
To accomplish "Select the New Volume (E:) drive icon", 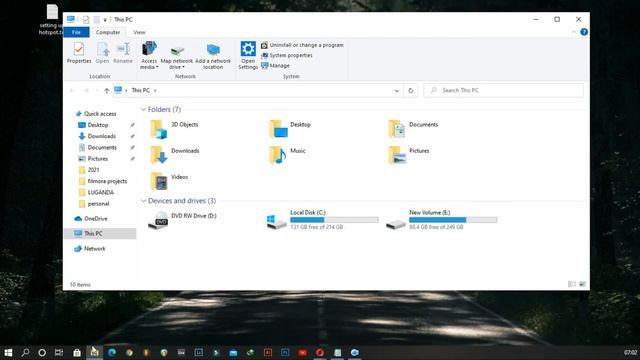I will [x=396, y=224].
